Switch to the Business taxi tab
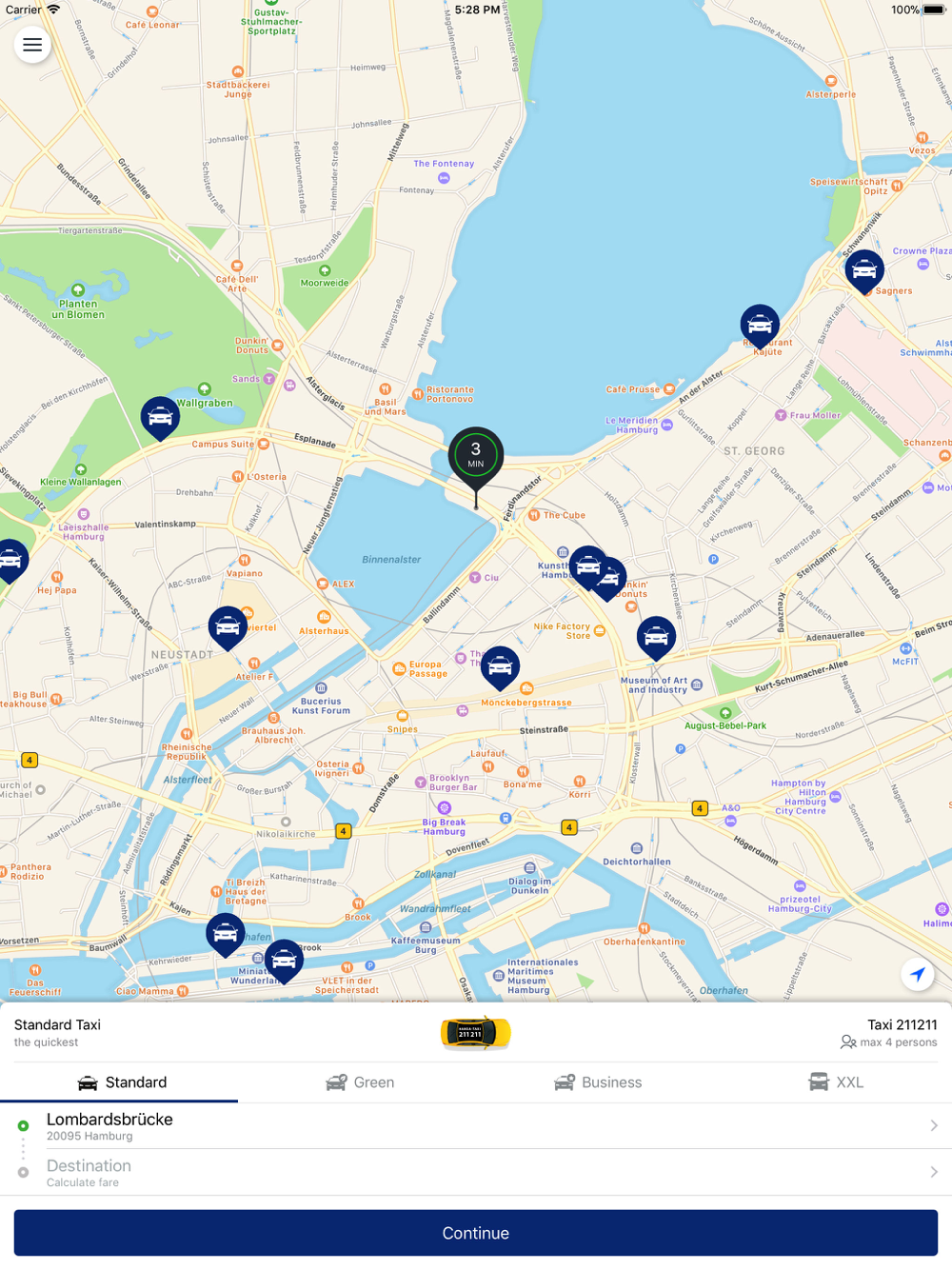The width and height of the screenshot is (952, 1270). pos(598,1082)
